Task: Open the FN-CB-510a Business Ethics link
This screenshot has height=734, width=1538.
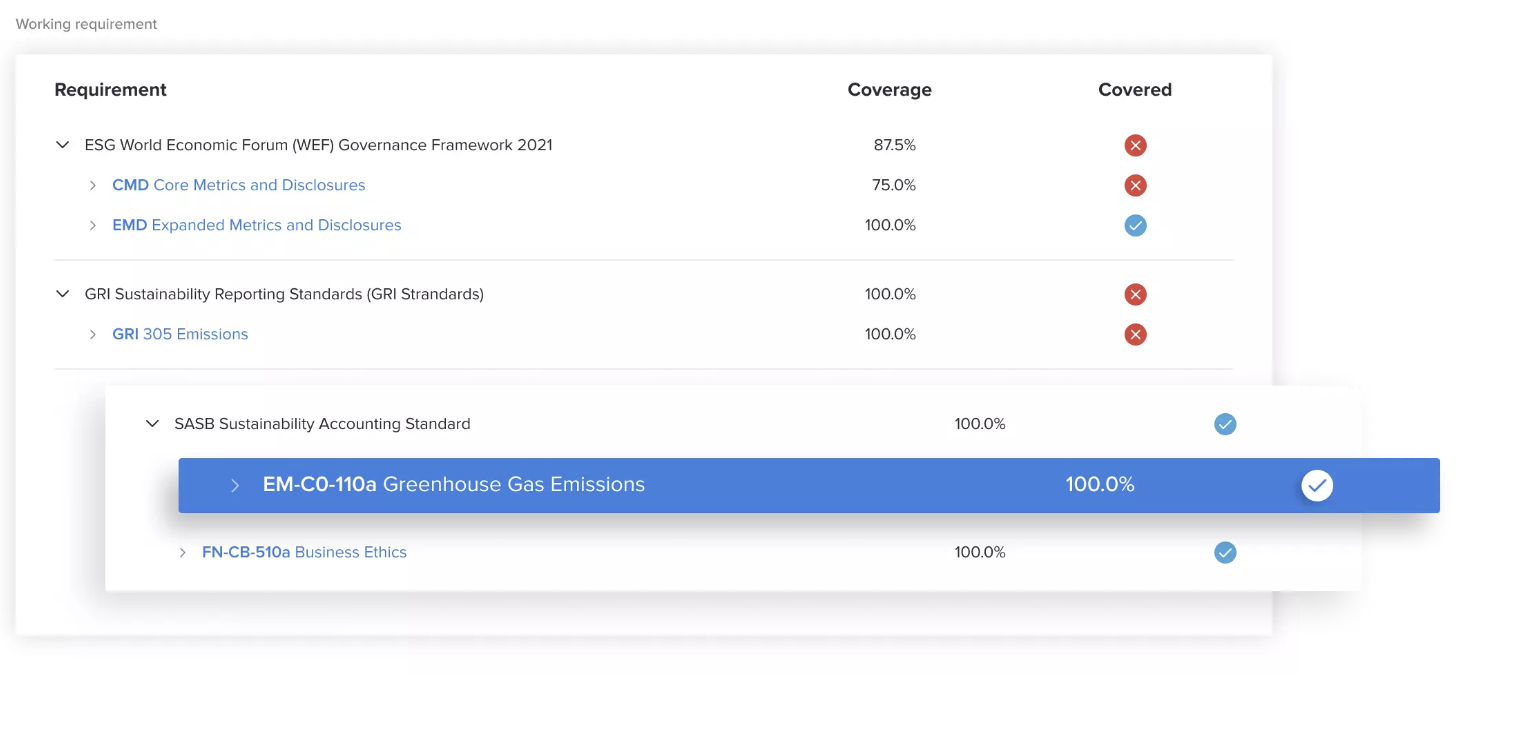Action: pyautogui.click(x=304, y=552)
